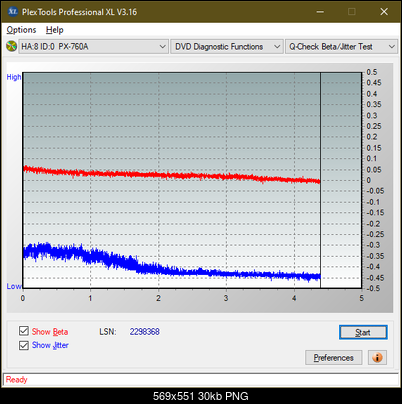Click the 5 label on the horizontal axis
This screenshot has width=402, height=404.
[x=362, y=298]
